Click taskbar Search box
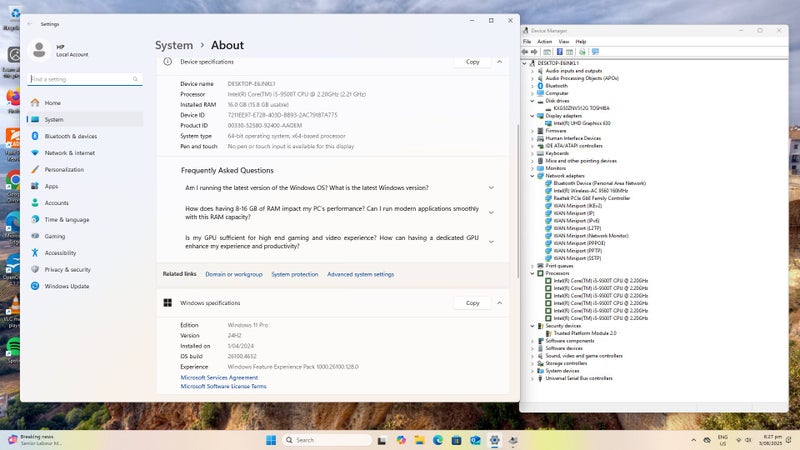 point(327,440)
